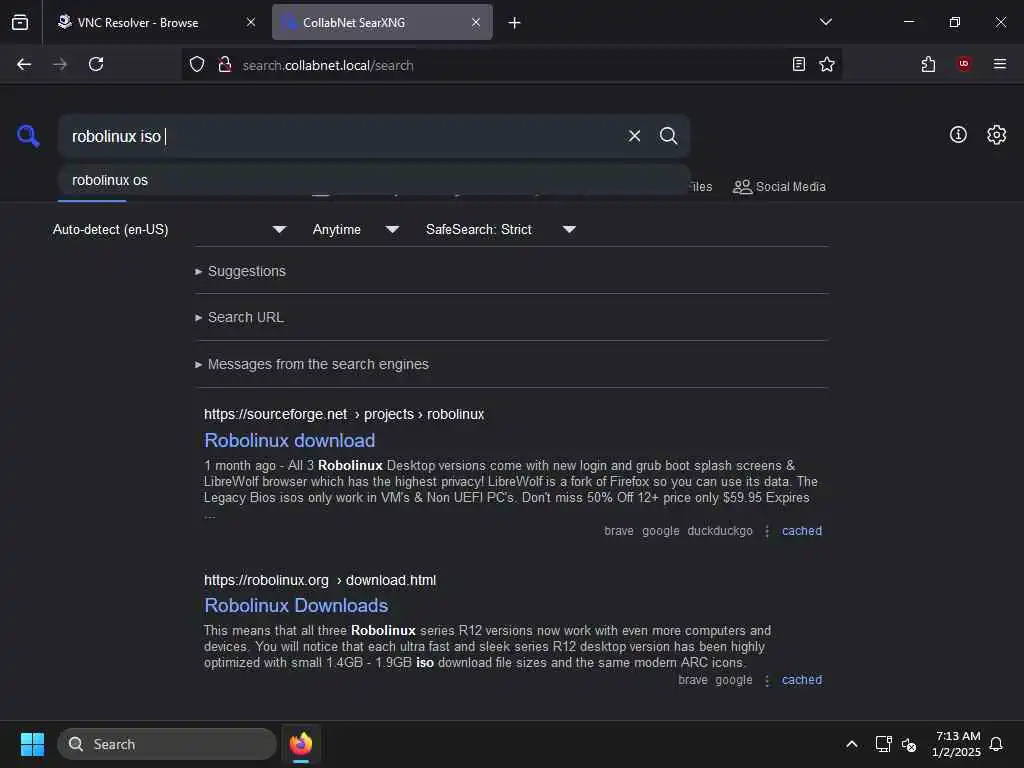The height and width of the screenshot is (768, 1024).
Task: Select the CollabNet SearXNG tab
Action: click(382, 22)
